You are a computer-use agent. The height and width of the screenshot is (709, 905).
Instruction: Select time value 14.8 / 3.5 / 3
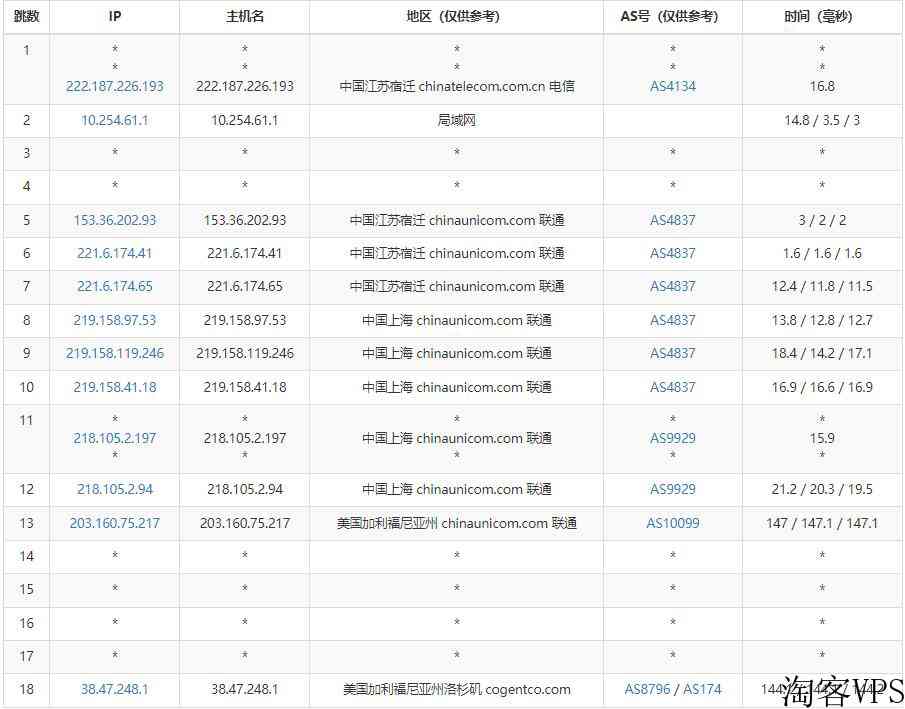coord(822,121)
